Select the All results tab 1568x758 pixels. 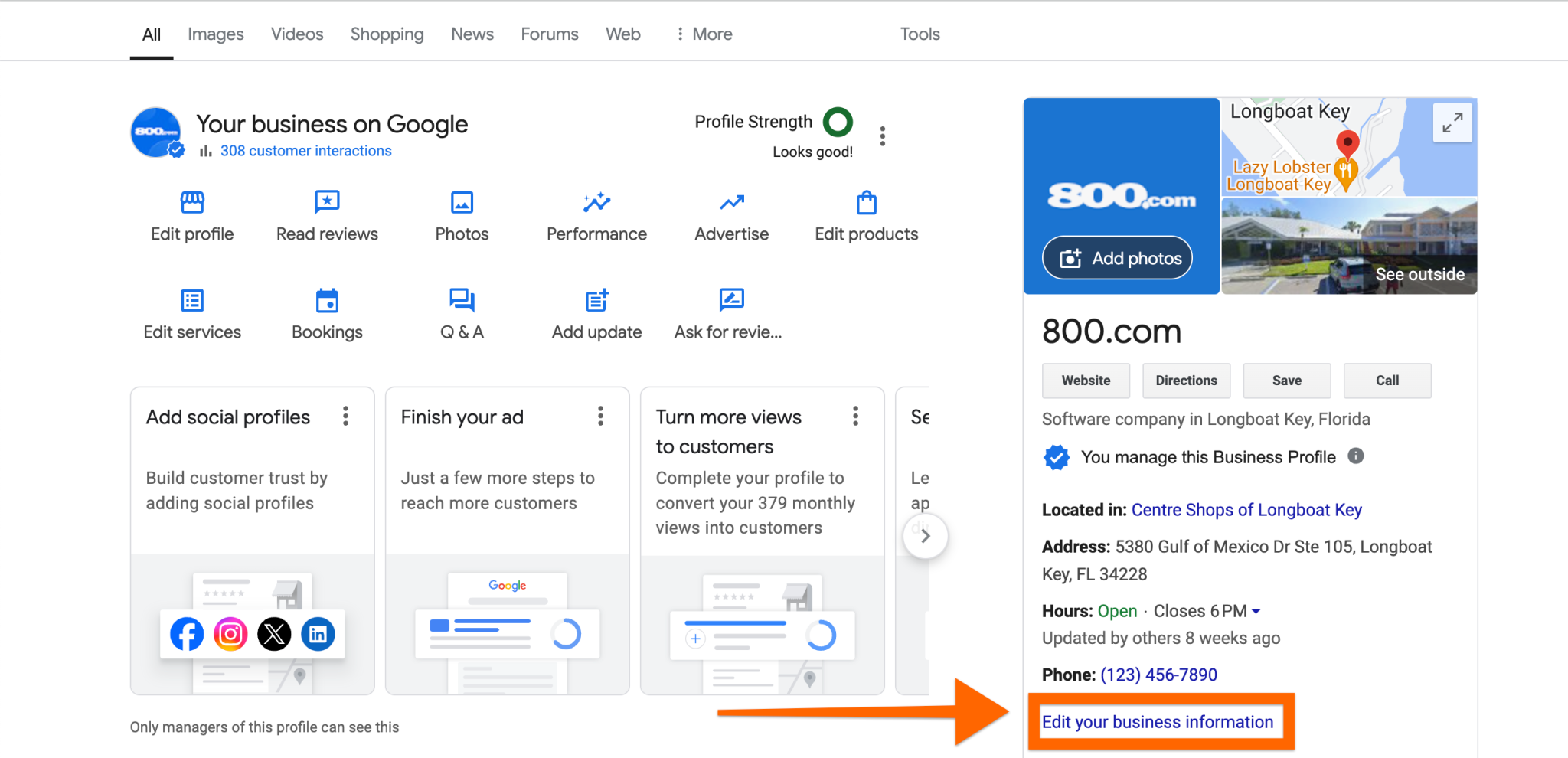152,34
